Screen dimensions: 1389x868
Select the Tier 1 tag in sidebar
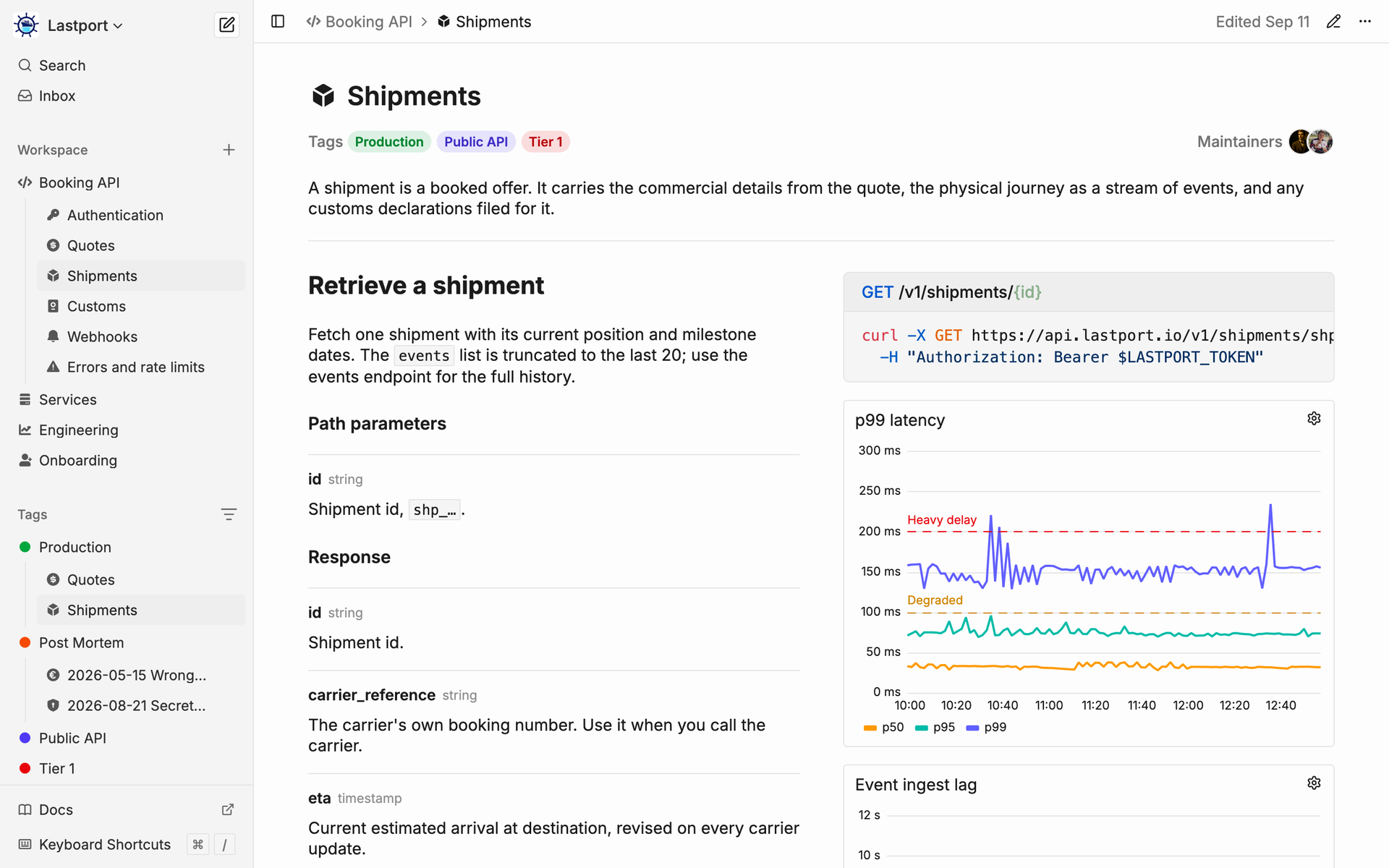coord(127,768)
